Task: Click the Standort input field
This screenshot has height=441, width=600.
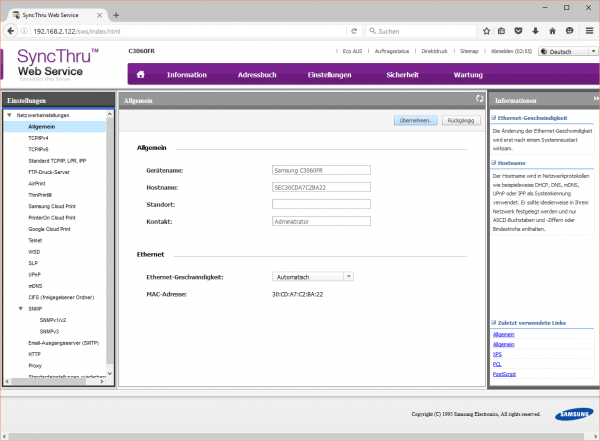Action: 320,204
